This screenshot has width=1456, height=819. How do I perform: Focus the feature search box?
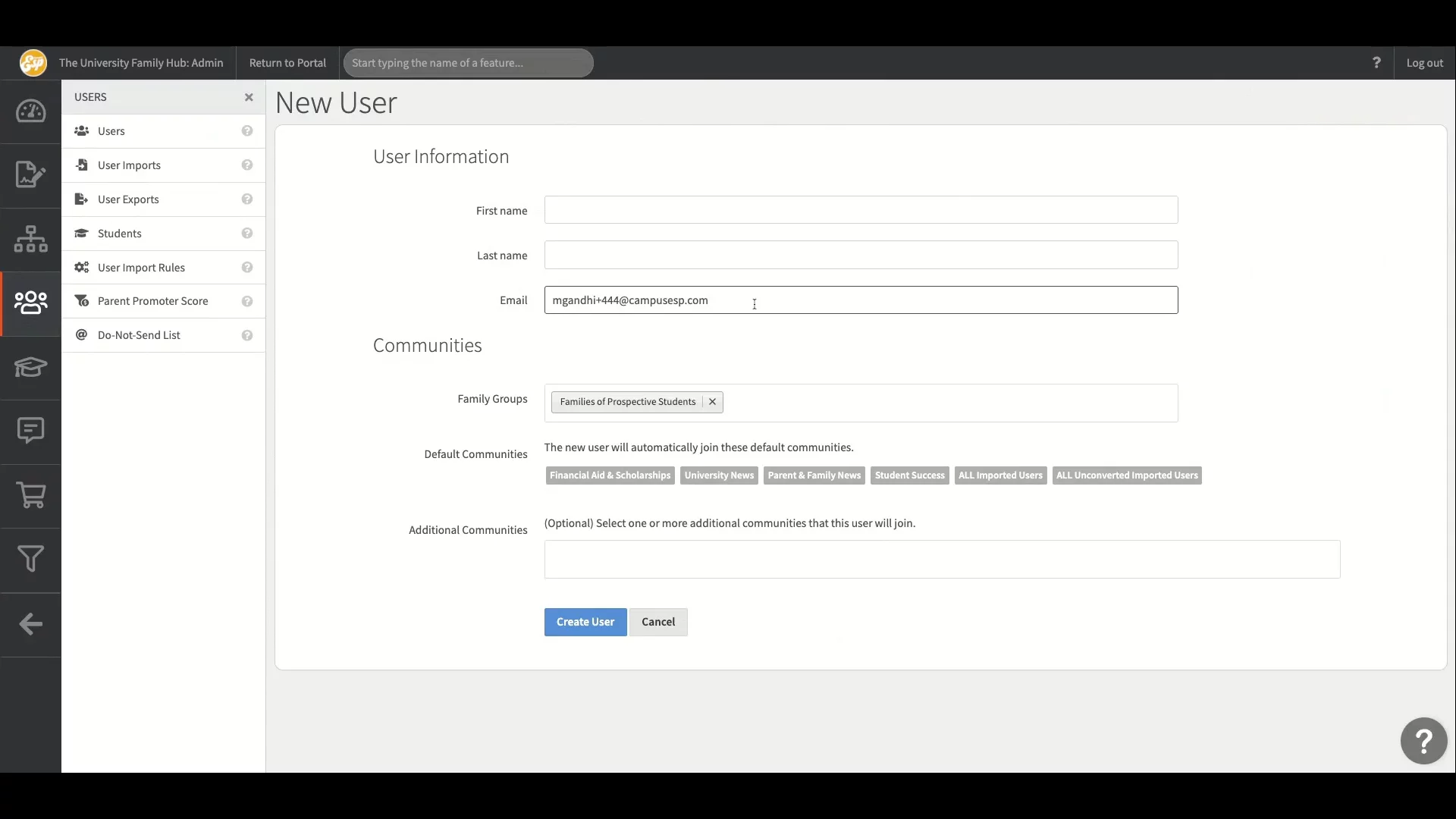click(x=468, y=63)
